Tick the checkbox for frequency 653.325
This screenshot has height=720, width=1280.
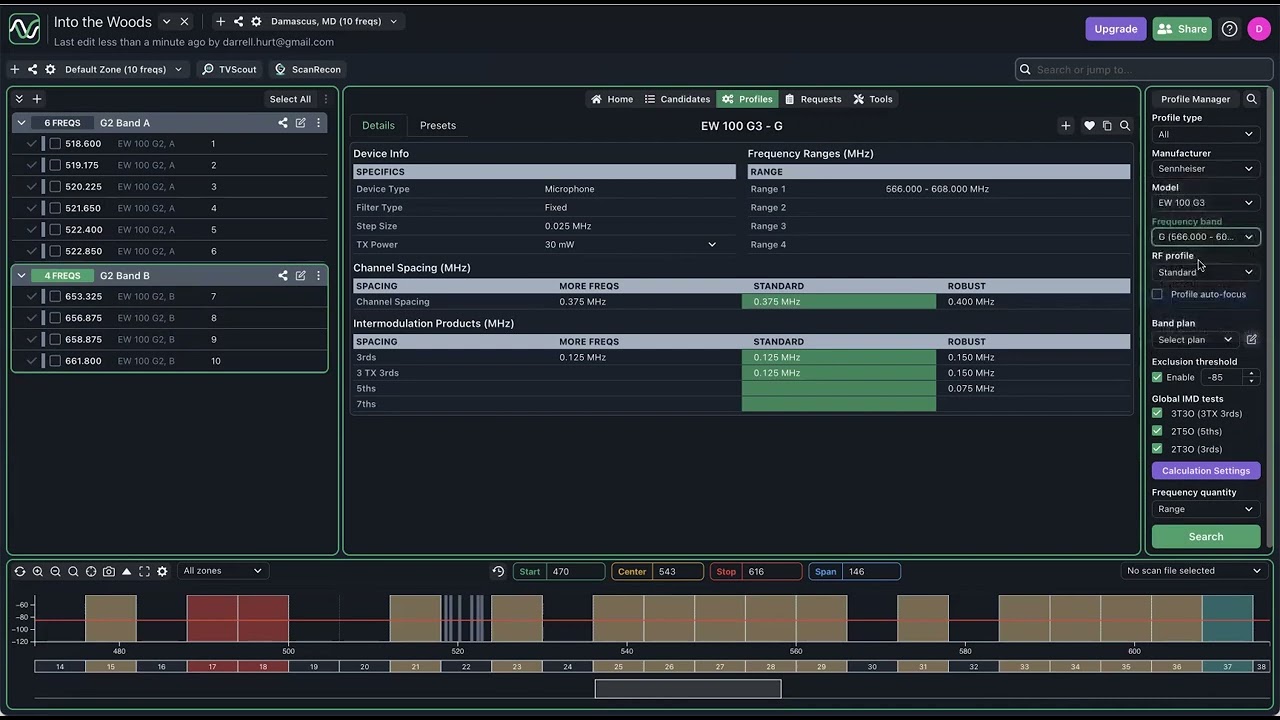click(x=55, y=297)
